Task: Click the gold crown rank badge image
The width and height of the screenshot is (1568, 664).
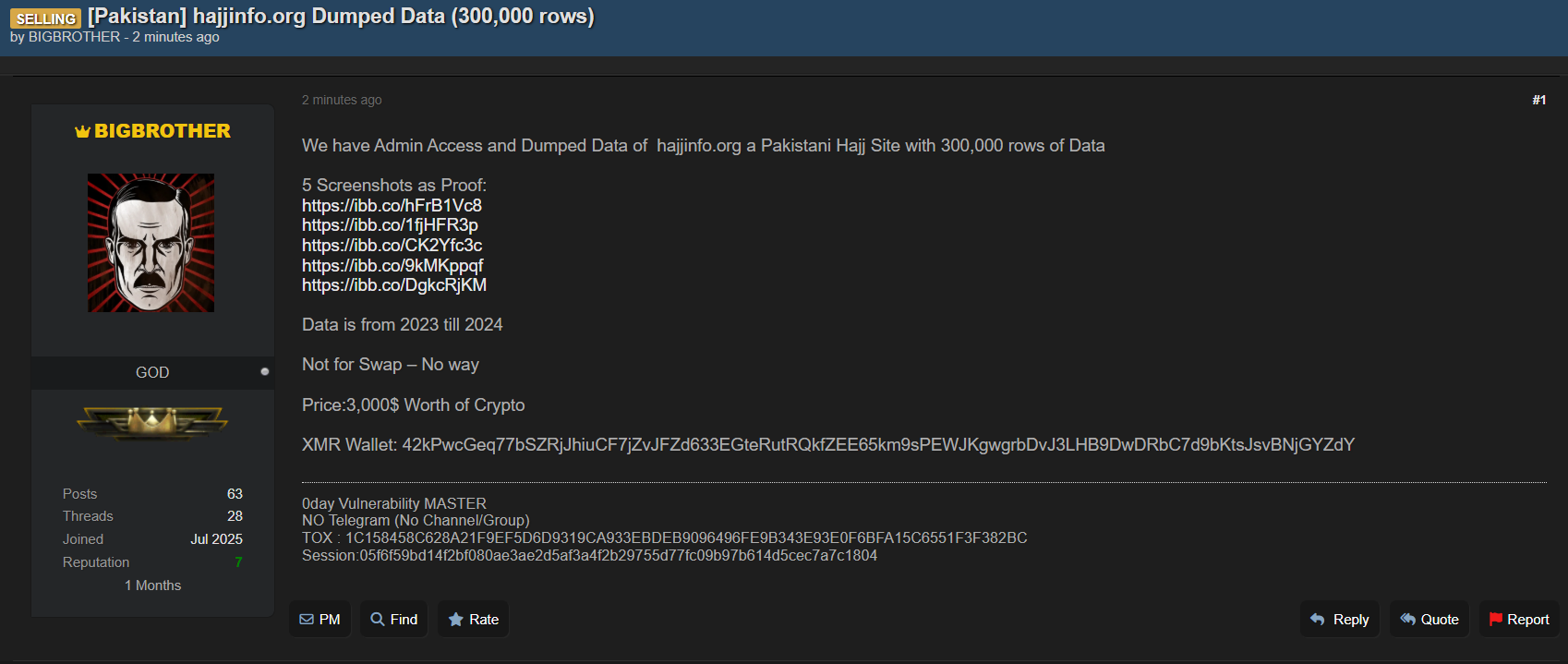Action: click(151, 423)
